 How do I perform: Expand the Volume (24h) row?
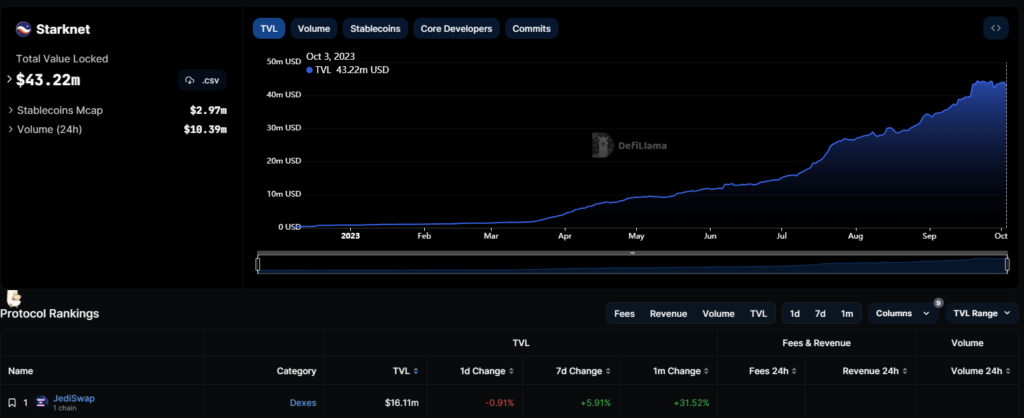click(x=11, y=129)
